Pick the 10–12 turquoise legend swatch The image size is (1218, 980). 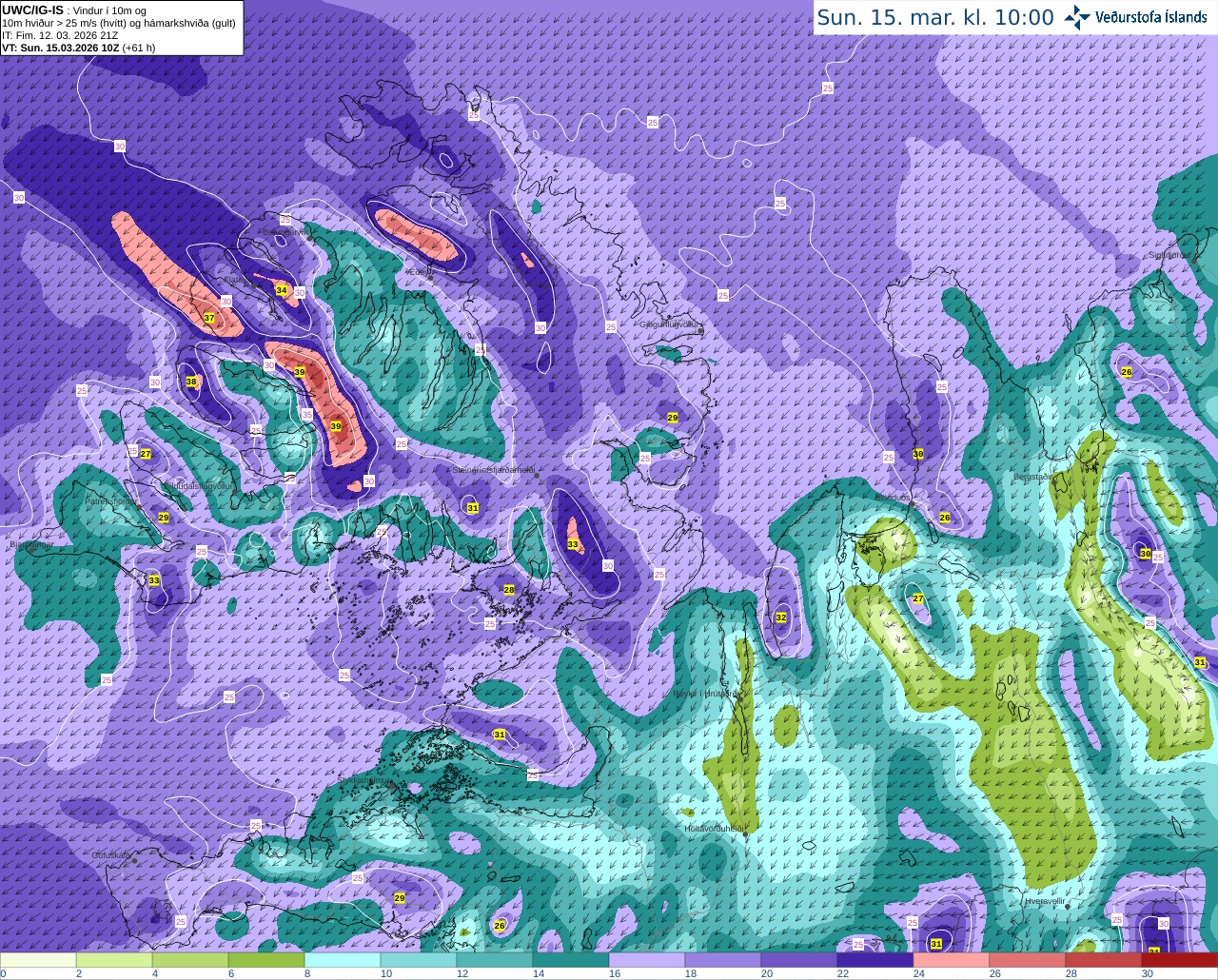click(x=419, y=961)
